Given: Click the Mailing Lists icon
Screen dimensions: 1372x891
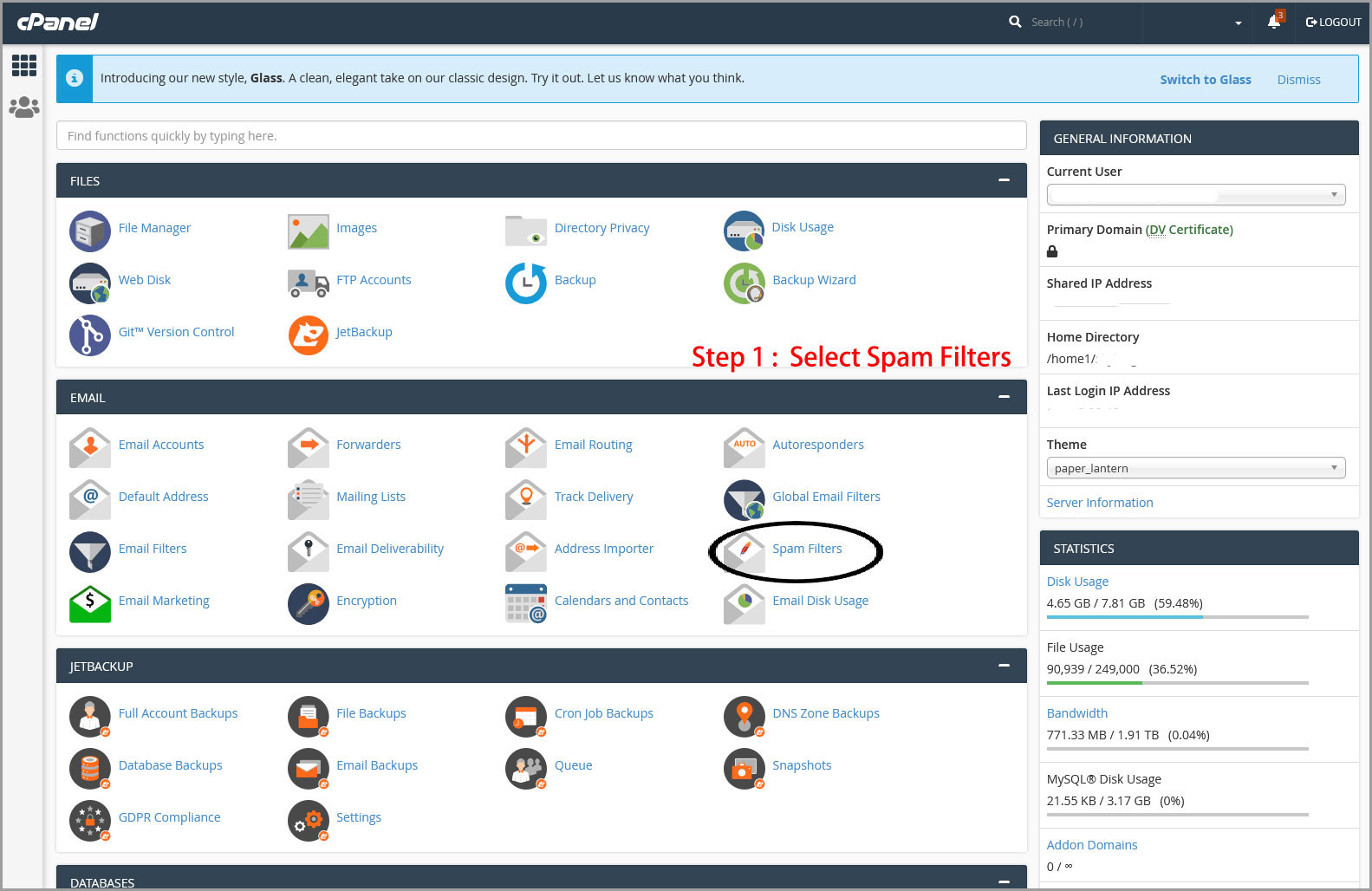Looking at the screenshot, I should click(309, 500).
